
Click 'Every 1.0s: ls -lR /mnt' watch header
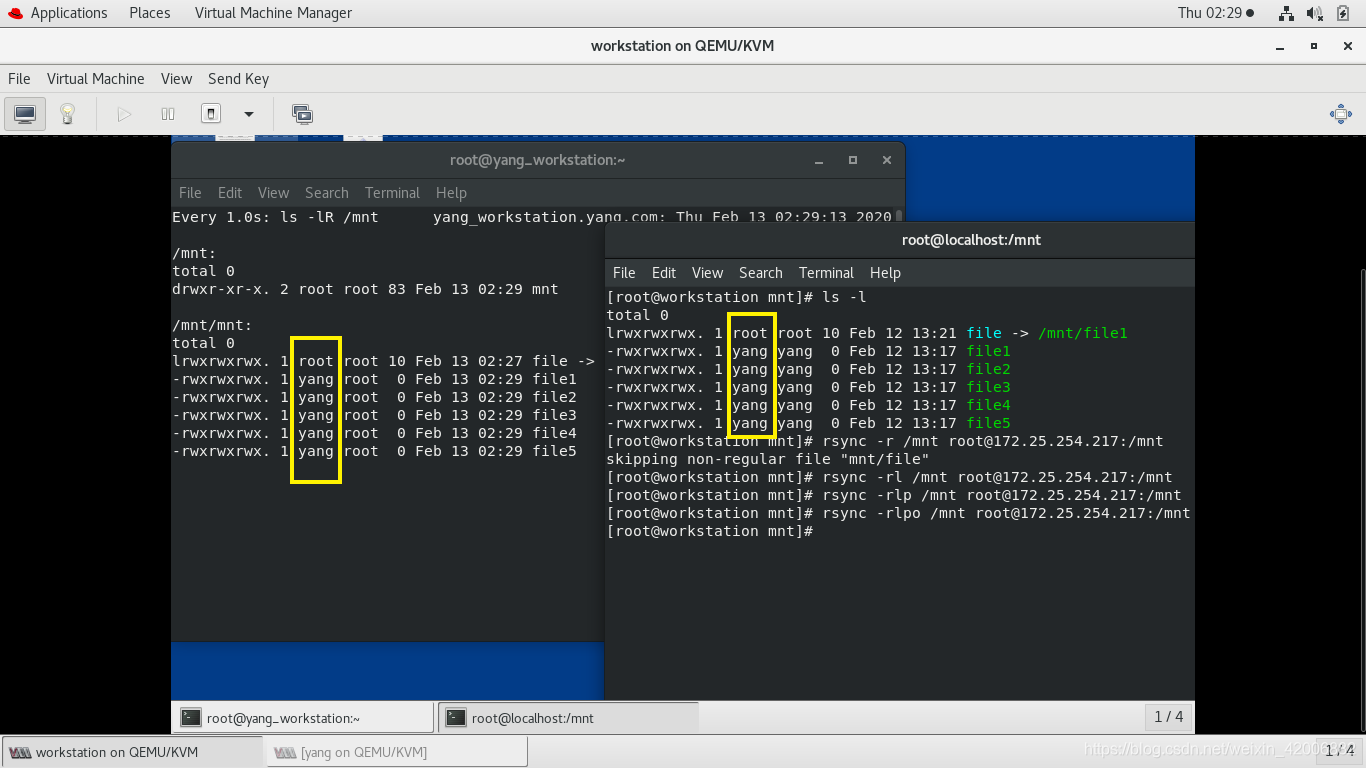click(275, 217)
